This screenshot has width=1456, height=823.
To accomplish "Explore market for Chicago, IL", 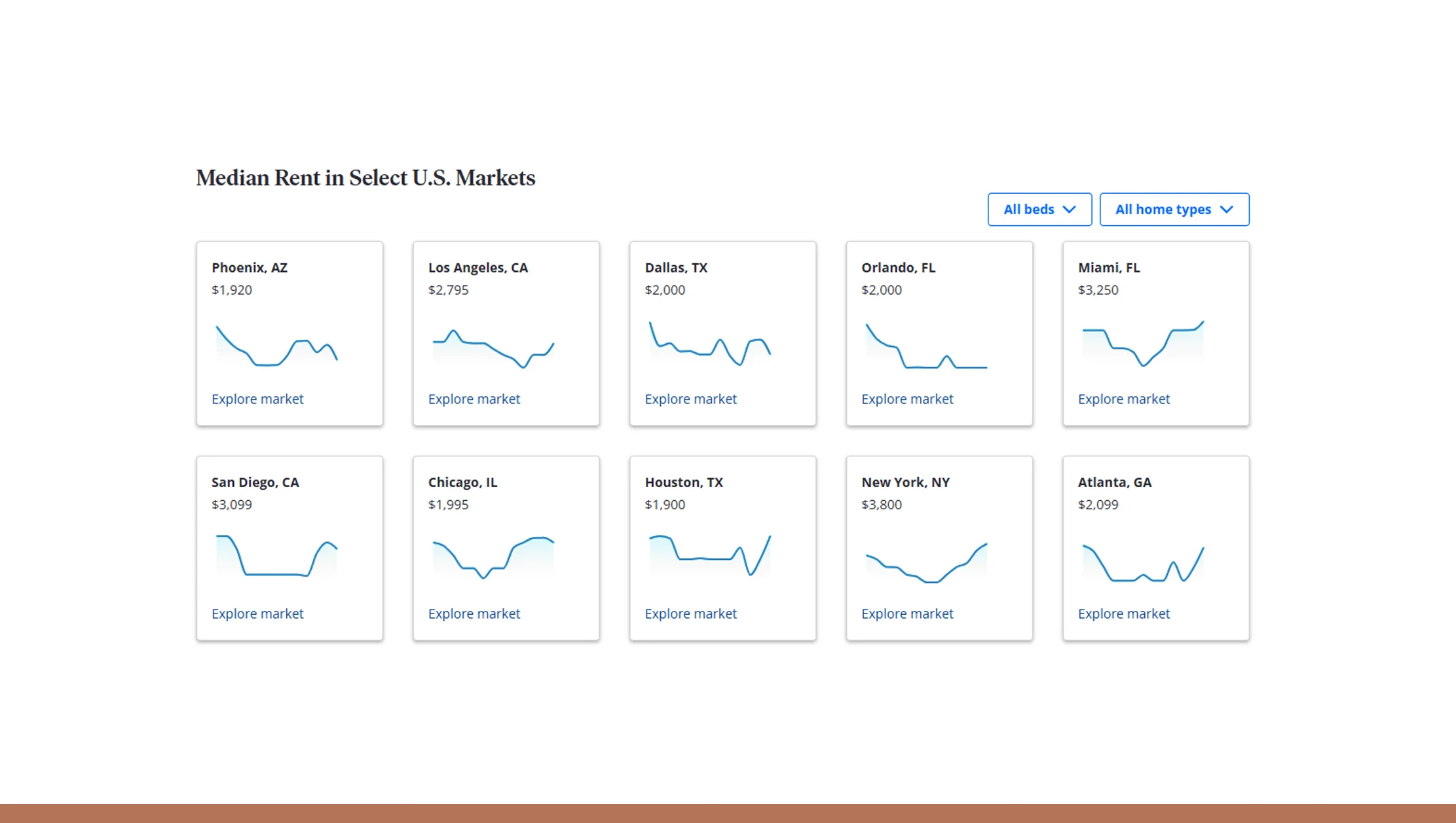I will 474,613.
